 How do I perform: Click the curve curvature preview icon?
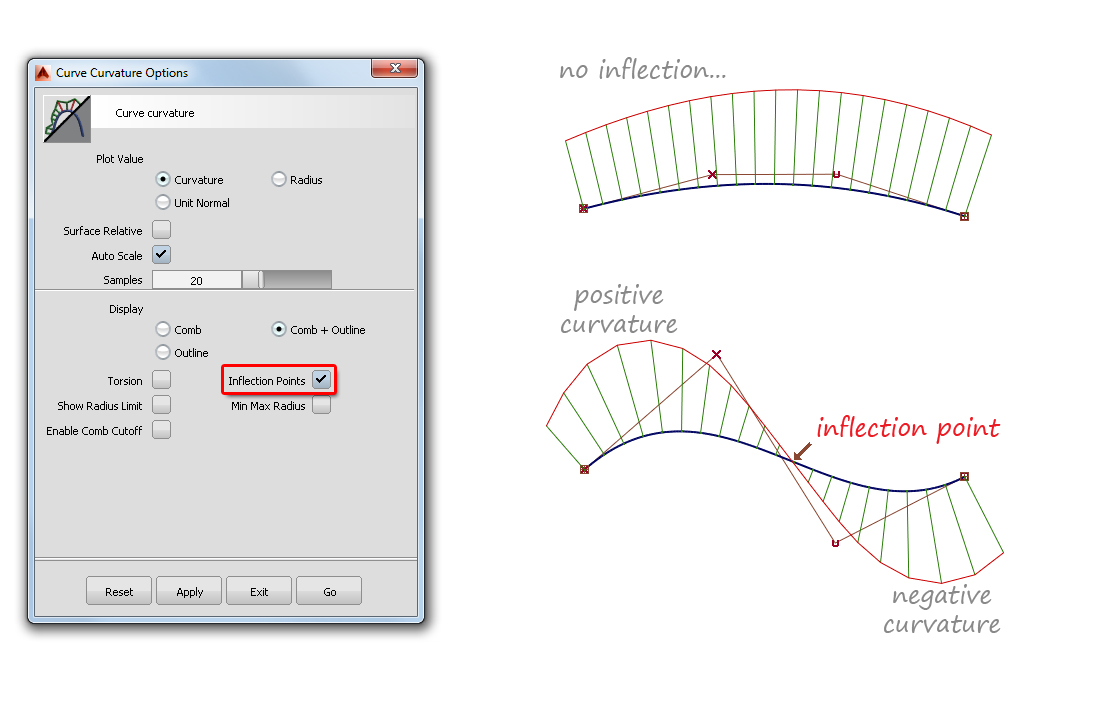(65, 118)
